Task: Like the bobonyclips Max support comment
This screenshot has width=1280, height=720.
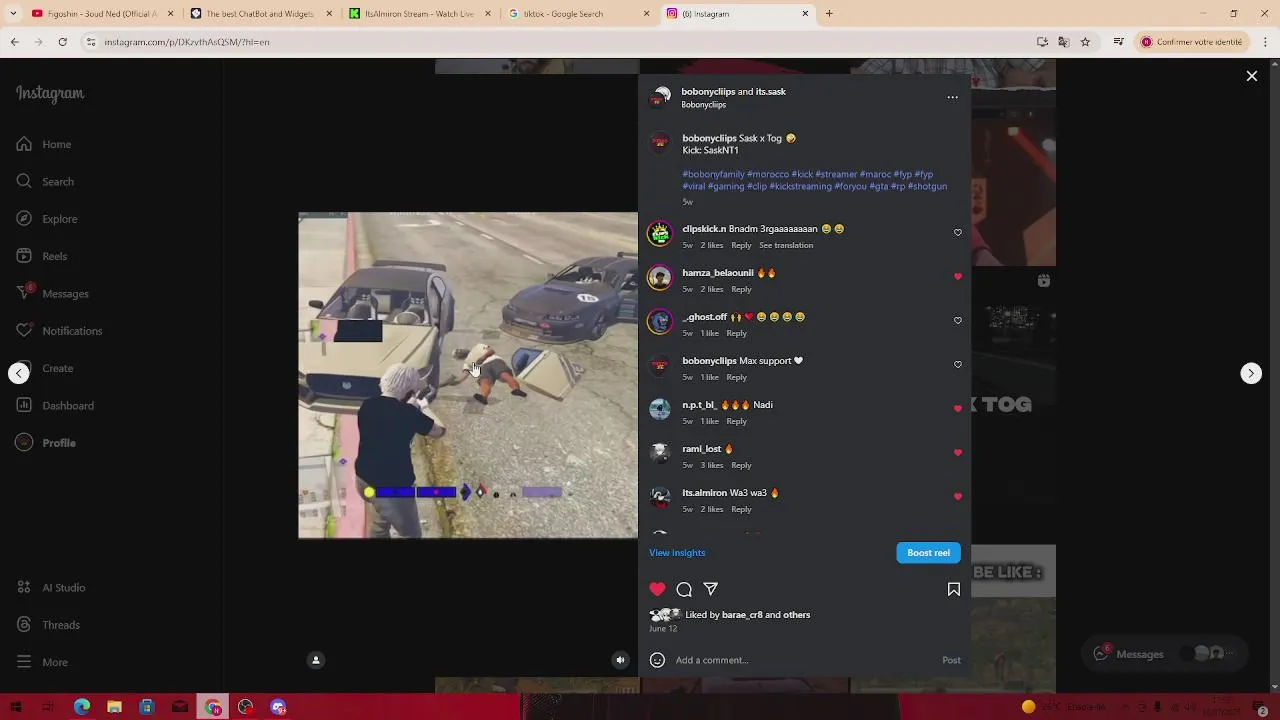Action: click(957, 365)
